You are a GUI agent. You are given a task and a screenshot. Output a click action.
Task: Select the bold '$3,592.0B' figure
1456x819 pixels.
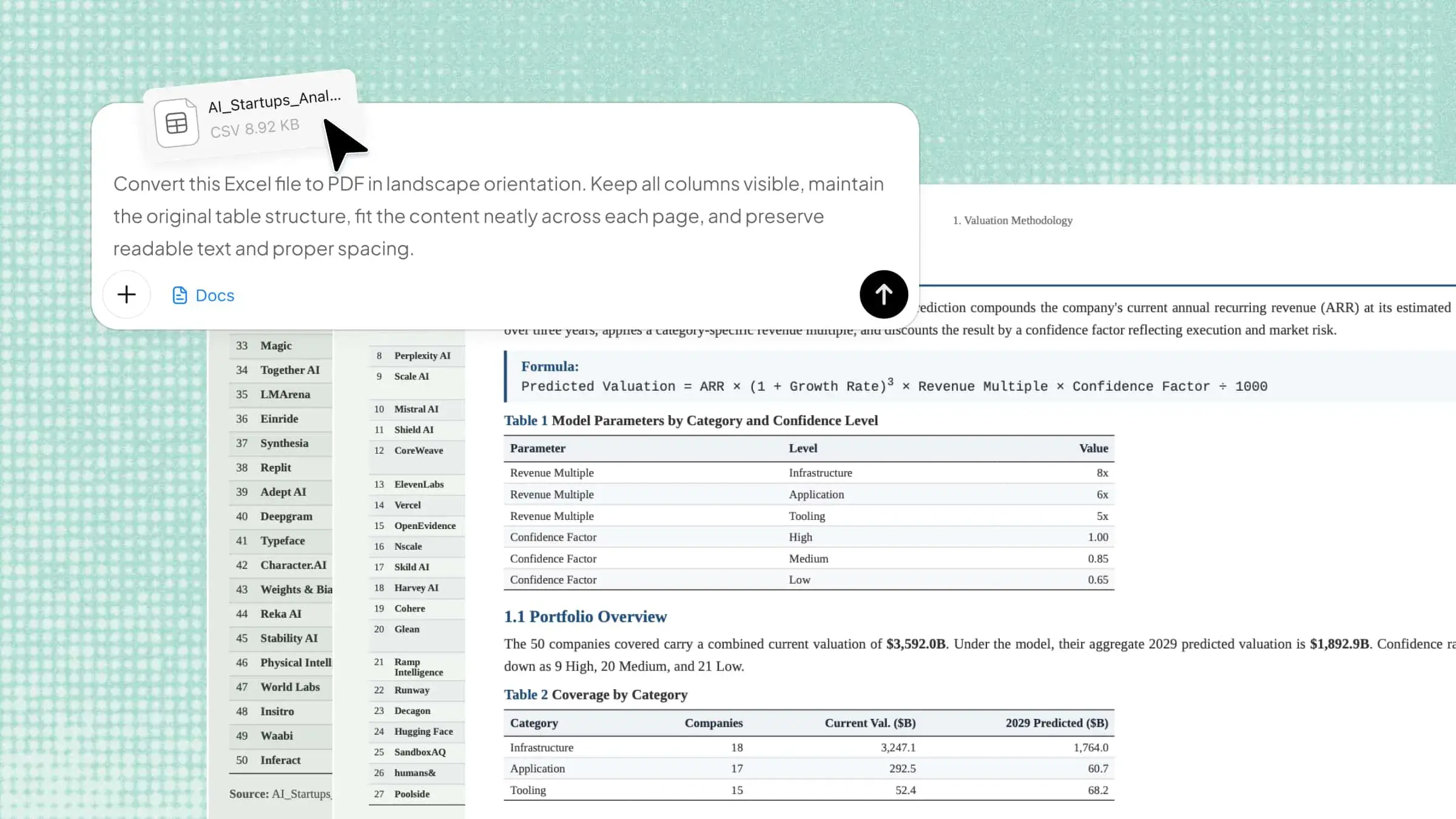coord(915,644)
